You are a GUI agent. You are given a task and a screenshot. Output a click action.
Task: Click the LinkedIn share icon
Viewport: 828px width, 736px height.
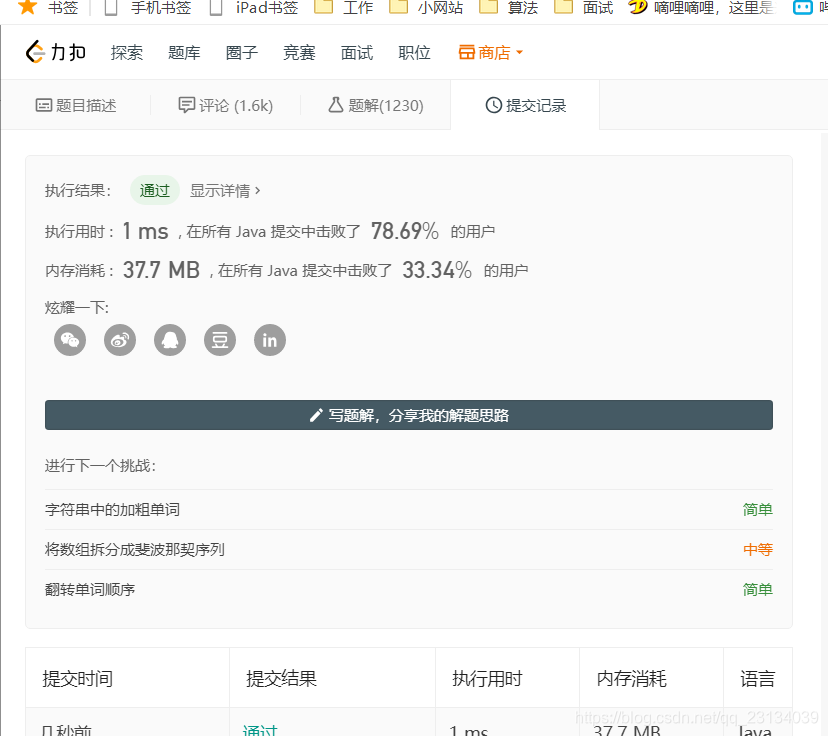pyautogui.click(x=269, y=340)
